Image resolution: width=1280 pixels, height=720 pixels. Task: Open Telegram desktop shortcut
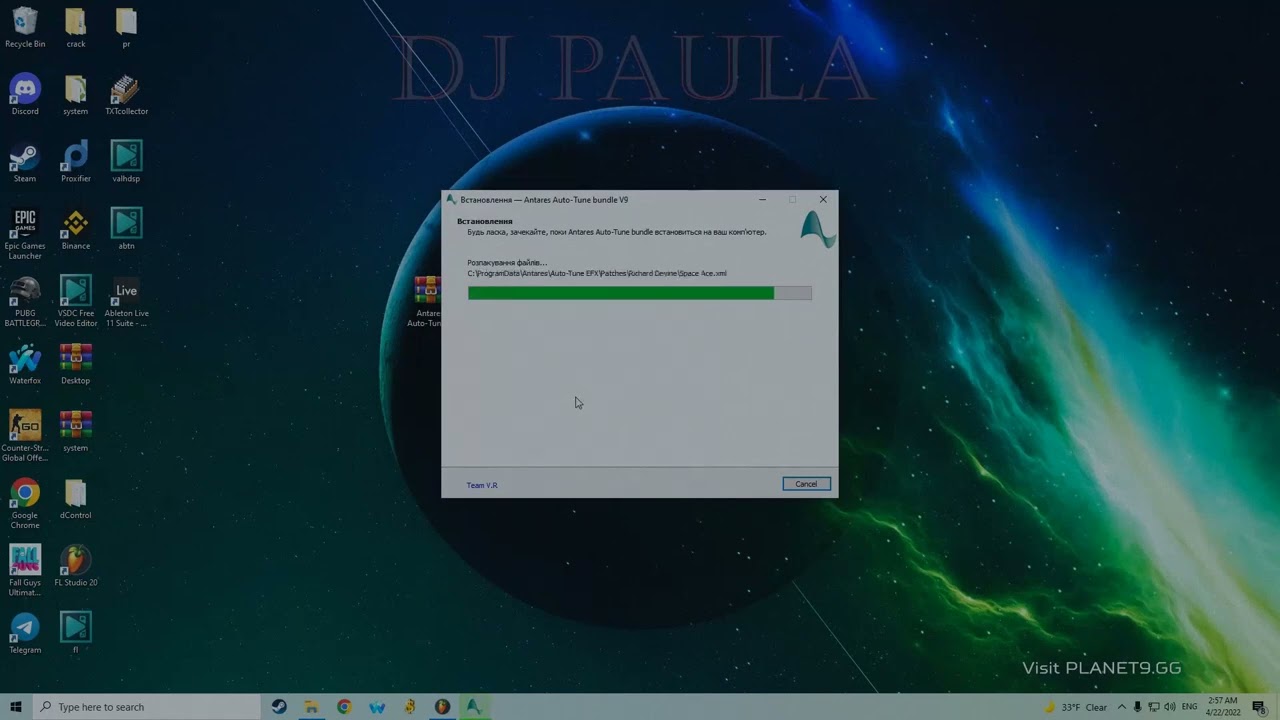(x=25, y=632)
